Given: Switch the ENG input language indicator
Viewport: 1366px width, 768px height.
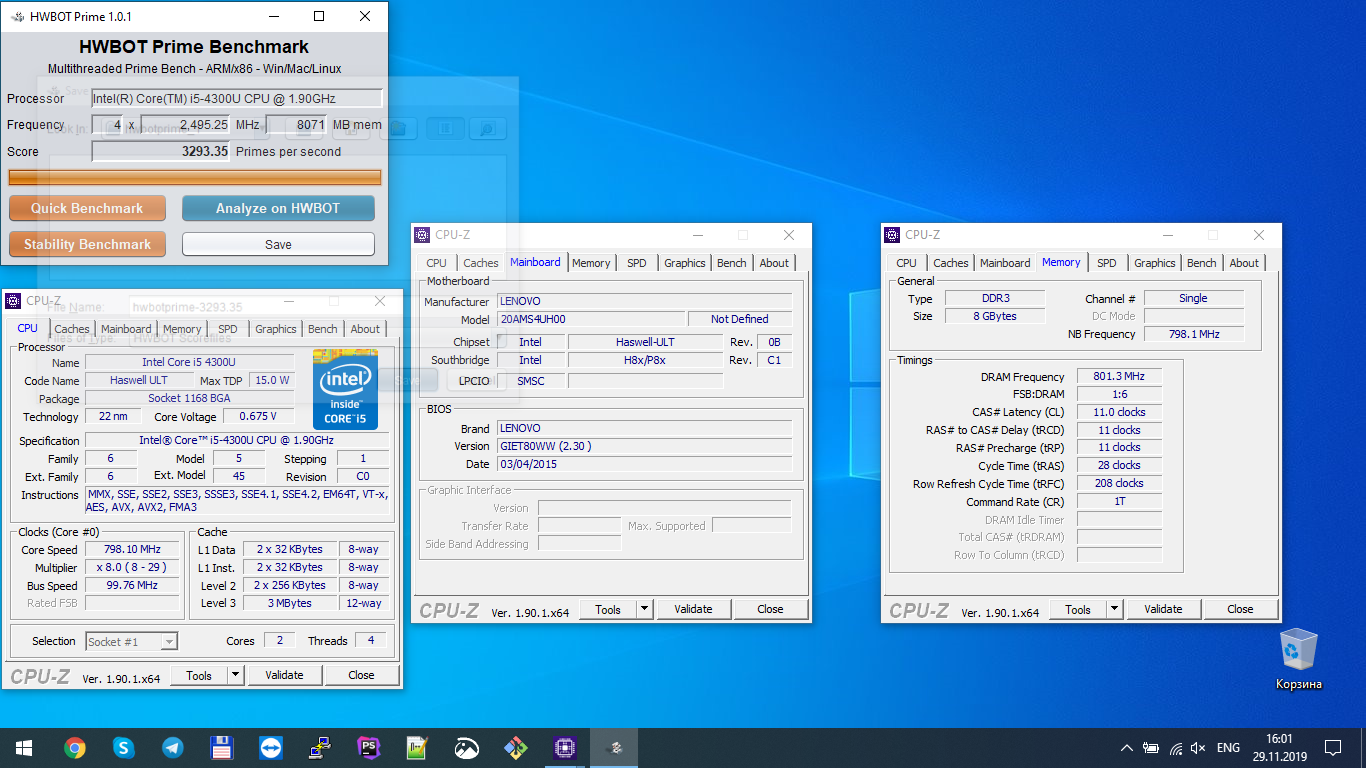Looking at the screenshot, I should pos(1228,748).
